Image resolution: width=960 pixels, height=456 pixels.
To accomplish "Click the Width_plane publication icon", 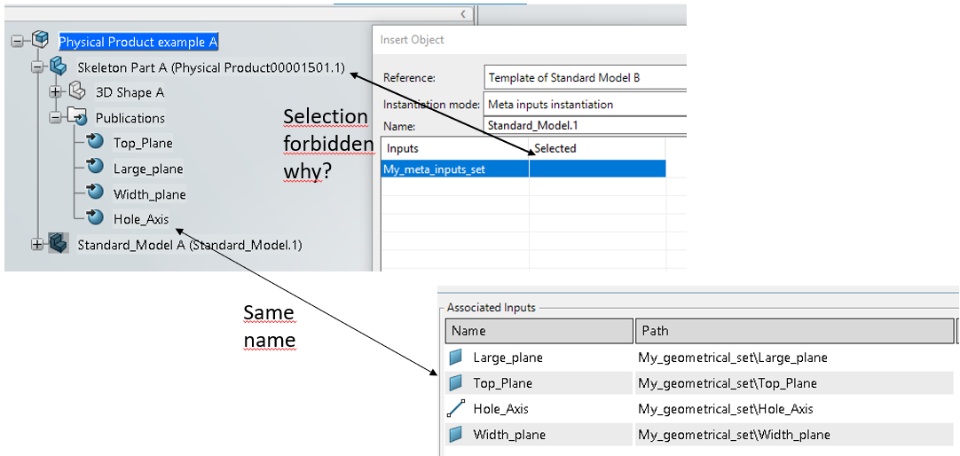I will coord(95,192).
